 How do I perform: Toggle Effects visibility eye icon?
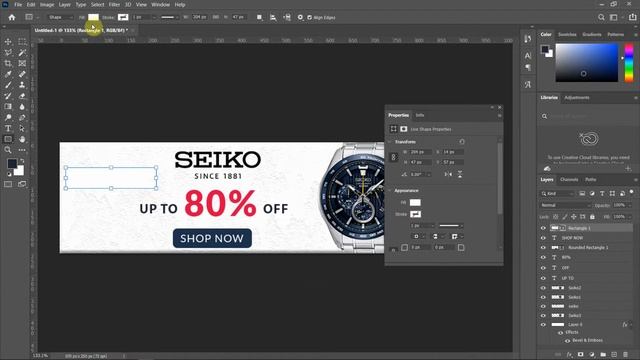pyautogui.click(x=560, y=333)
